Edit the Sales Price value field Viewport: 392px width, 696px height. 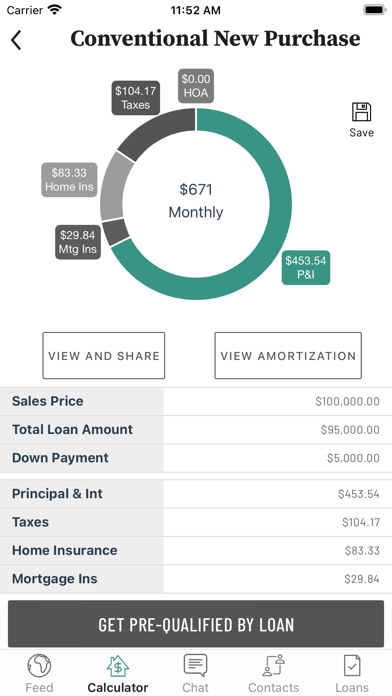277,401
